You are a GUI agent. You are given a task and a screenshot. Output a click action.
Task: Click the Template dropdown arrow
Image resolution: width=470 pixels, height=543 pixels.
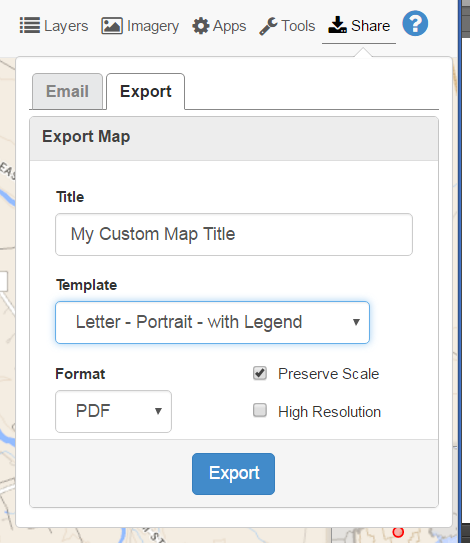[x=356, y=322]
